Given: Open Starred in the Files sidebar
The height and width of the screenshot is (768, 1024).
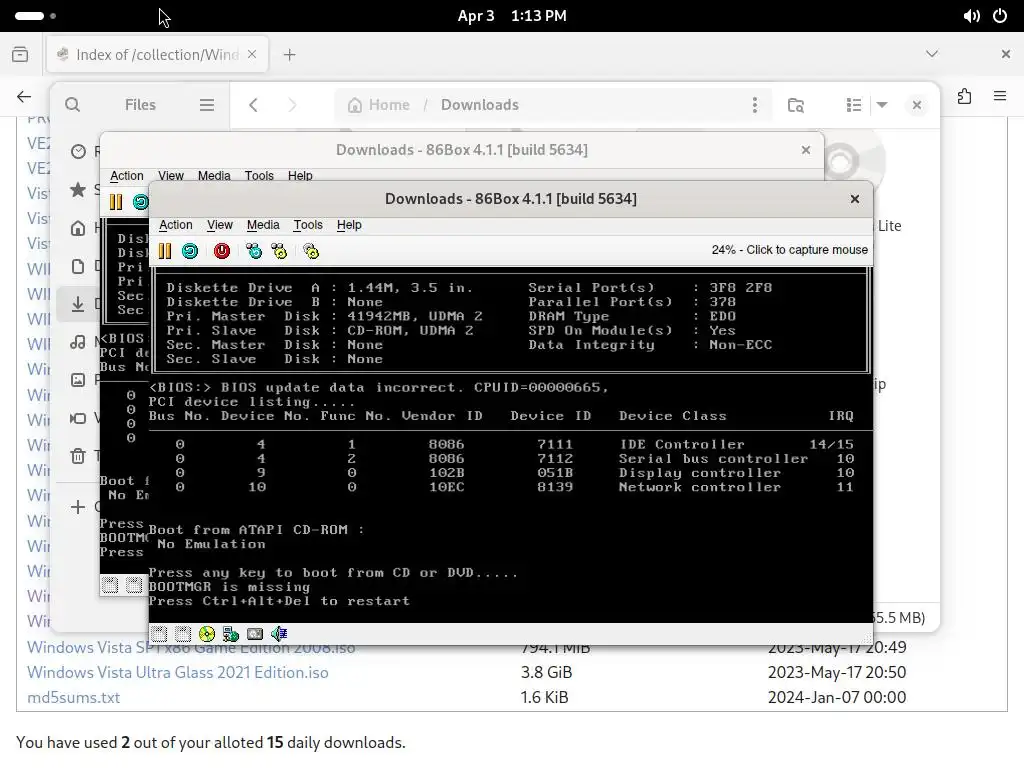Looking at the screenshot, I should point(78,190).
